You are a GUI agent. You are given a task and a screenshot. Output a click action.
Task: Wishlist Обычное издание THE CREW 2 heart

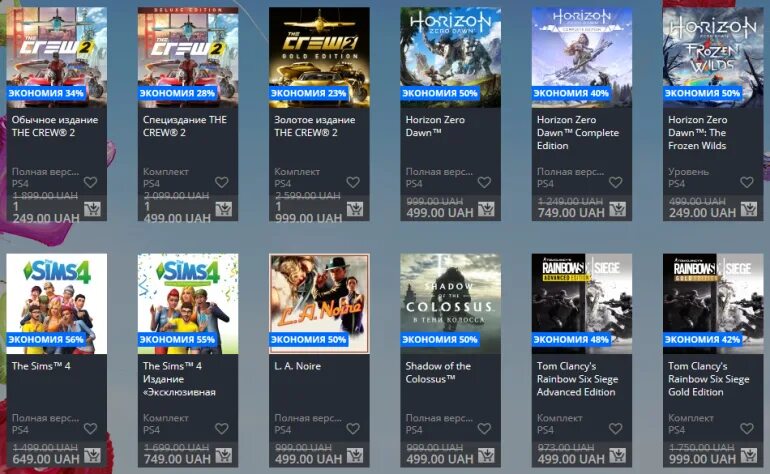(x=90, y=182)
